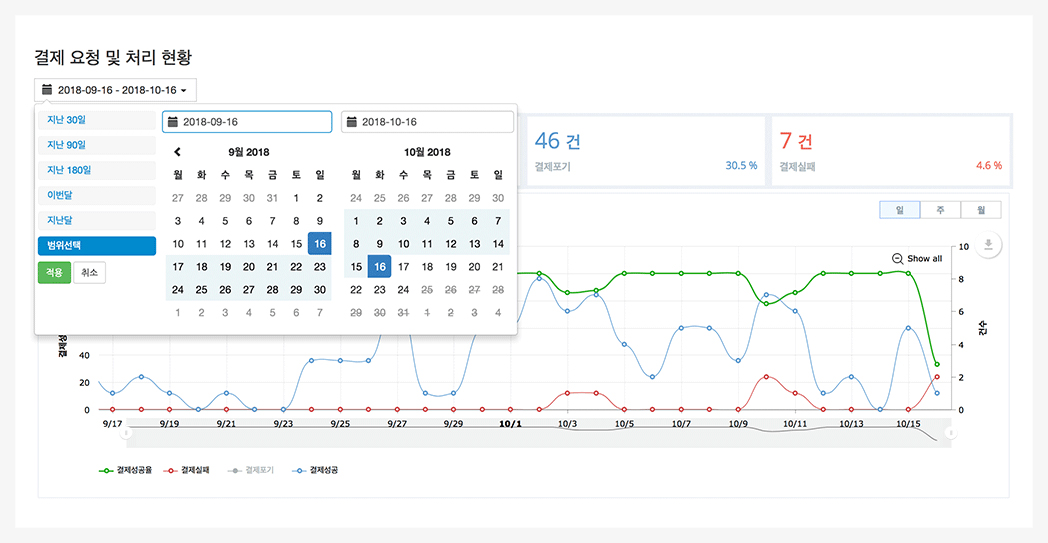Click the 취소 cancel button
Image resolution: width=1048 pixels, height=543 pixels.
pos(89,272)
